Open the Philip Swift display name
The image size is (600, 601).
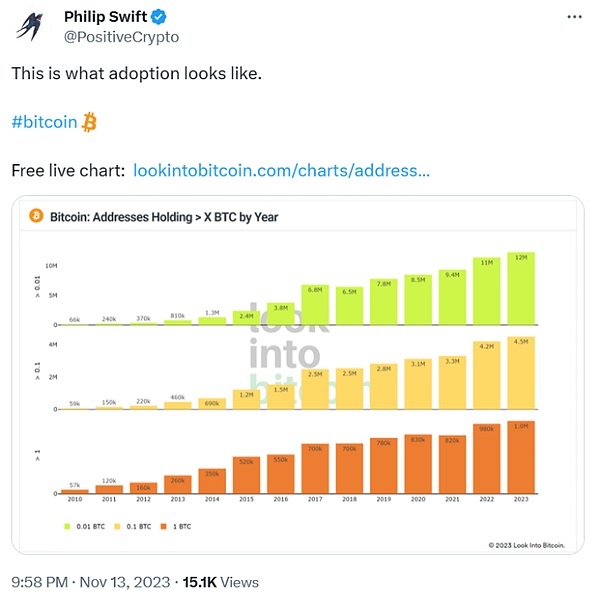(x=106, y=18)
